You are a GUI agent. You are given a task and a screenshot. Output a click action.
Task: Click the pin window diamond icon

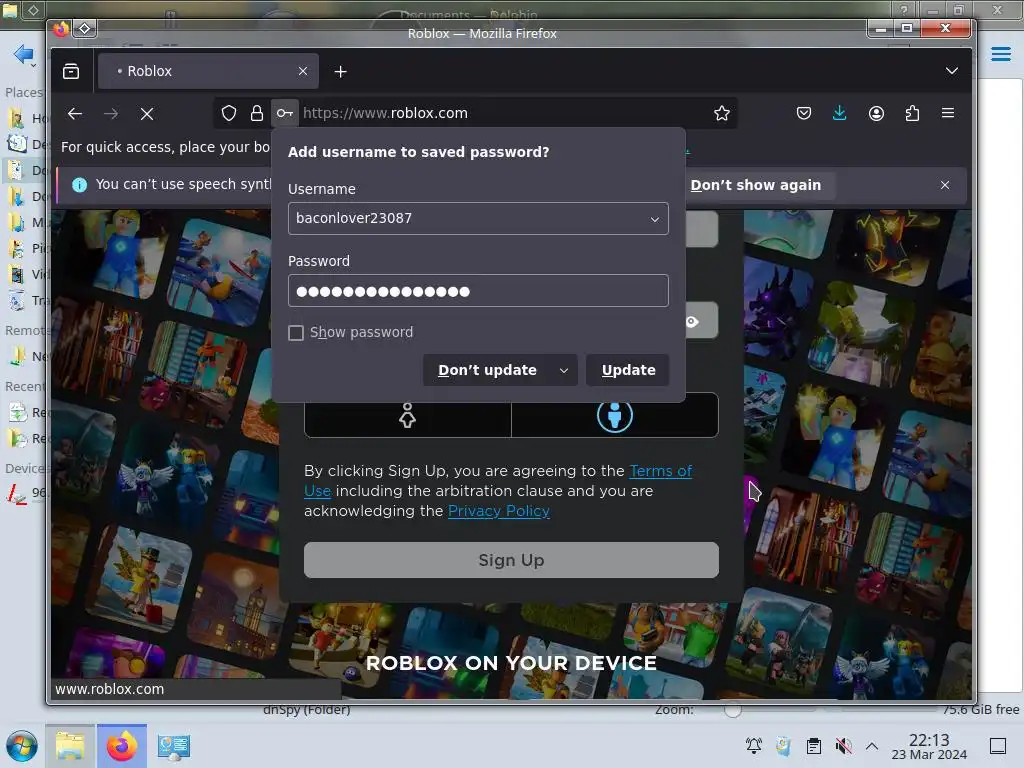(x=85, y=28)
